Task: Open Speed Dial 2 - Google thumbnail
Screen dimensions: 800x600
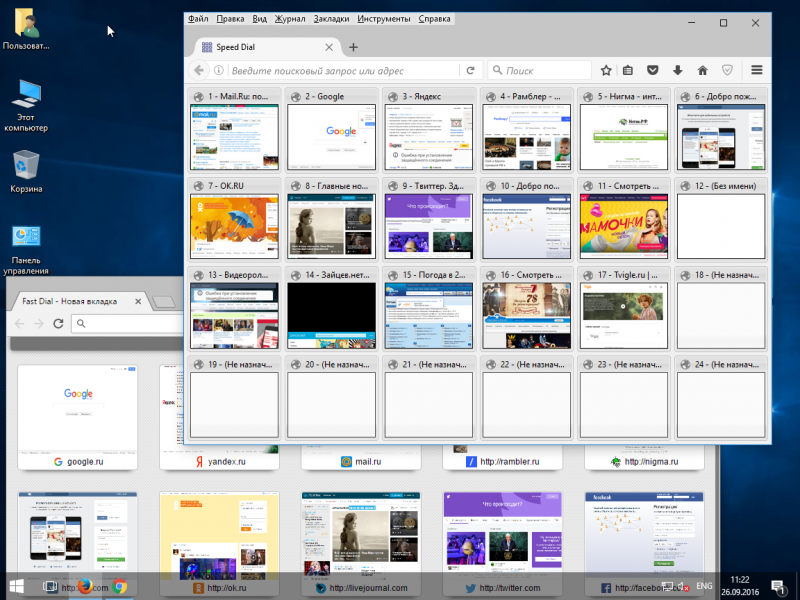Action: pos(331,137)
